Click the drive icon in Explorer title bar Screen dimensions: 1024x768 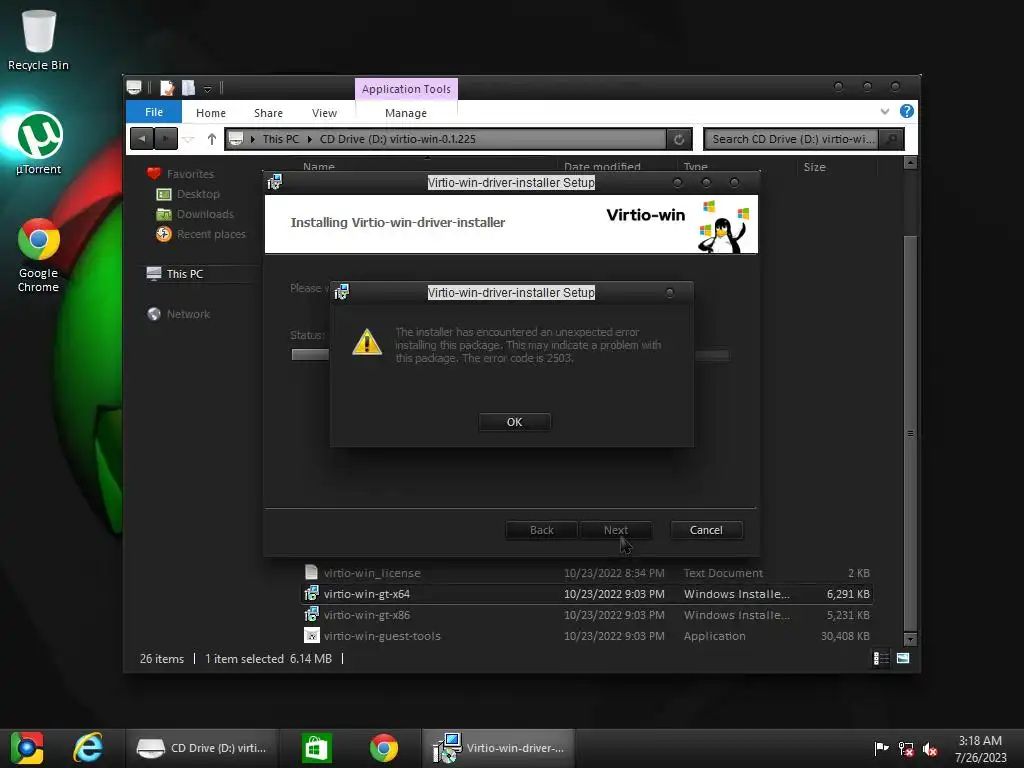[x=134, y=87]
